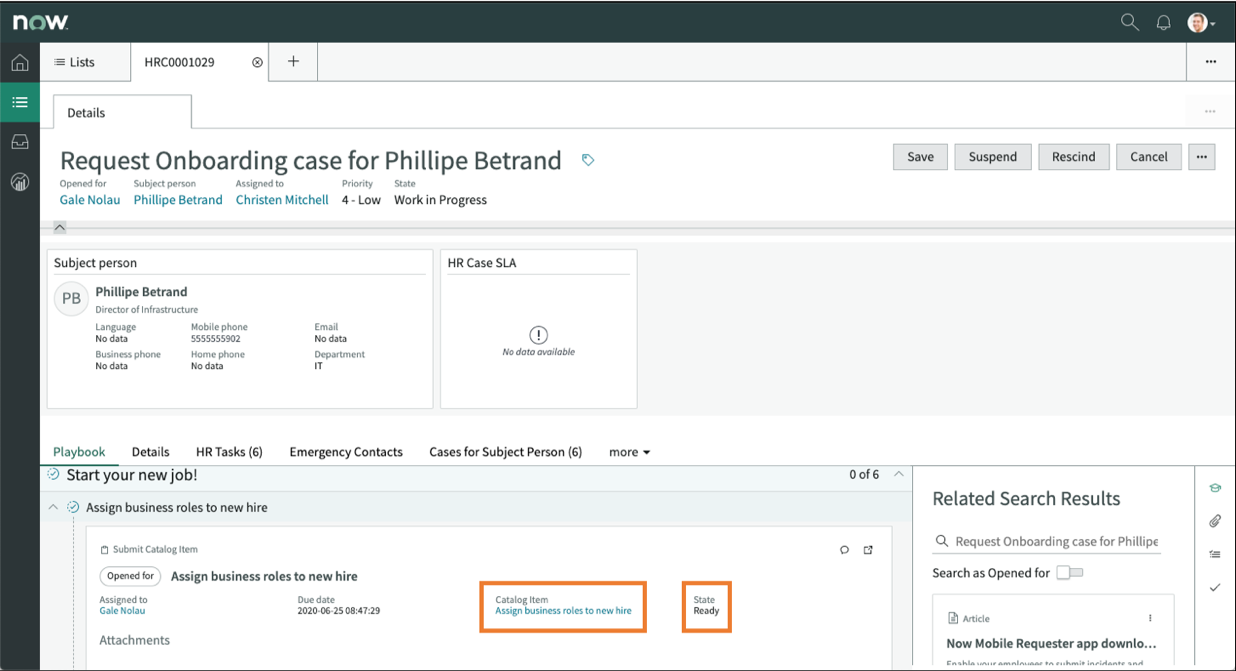Open the Phillipe Betrand subject person link
The height and width of the screenshot is (671, 1236).
(x=178, y=200)
